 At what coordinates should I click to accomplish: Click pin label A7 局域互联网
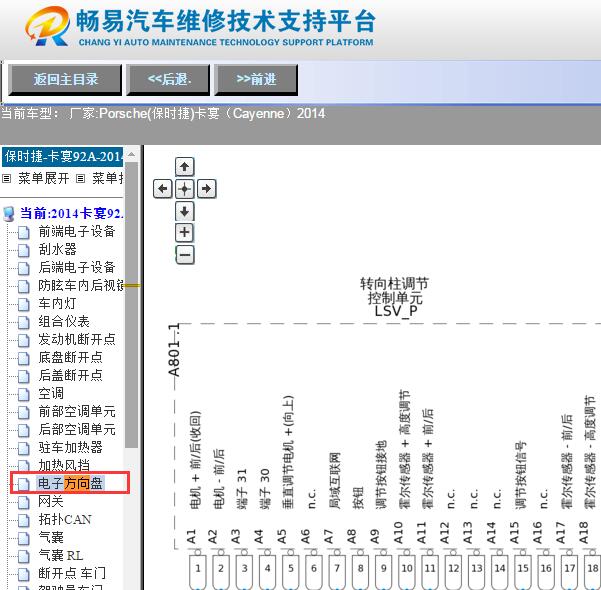[330, 498]
